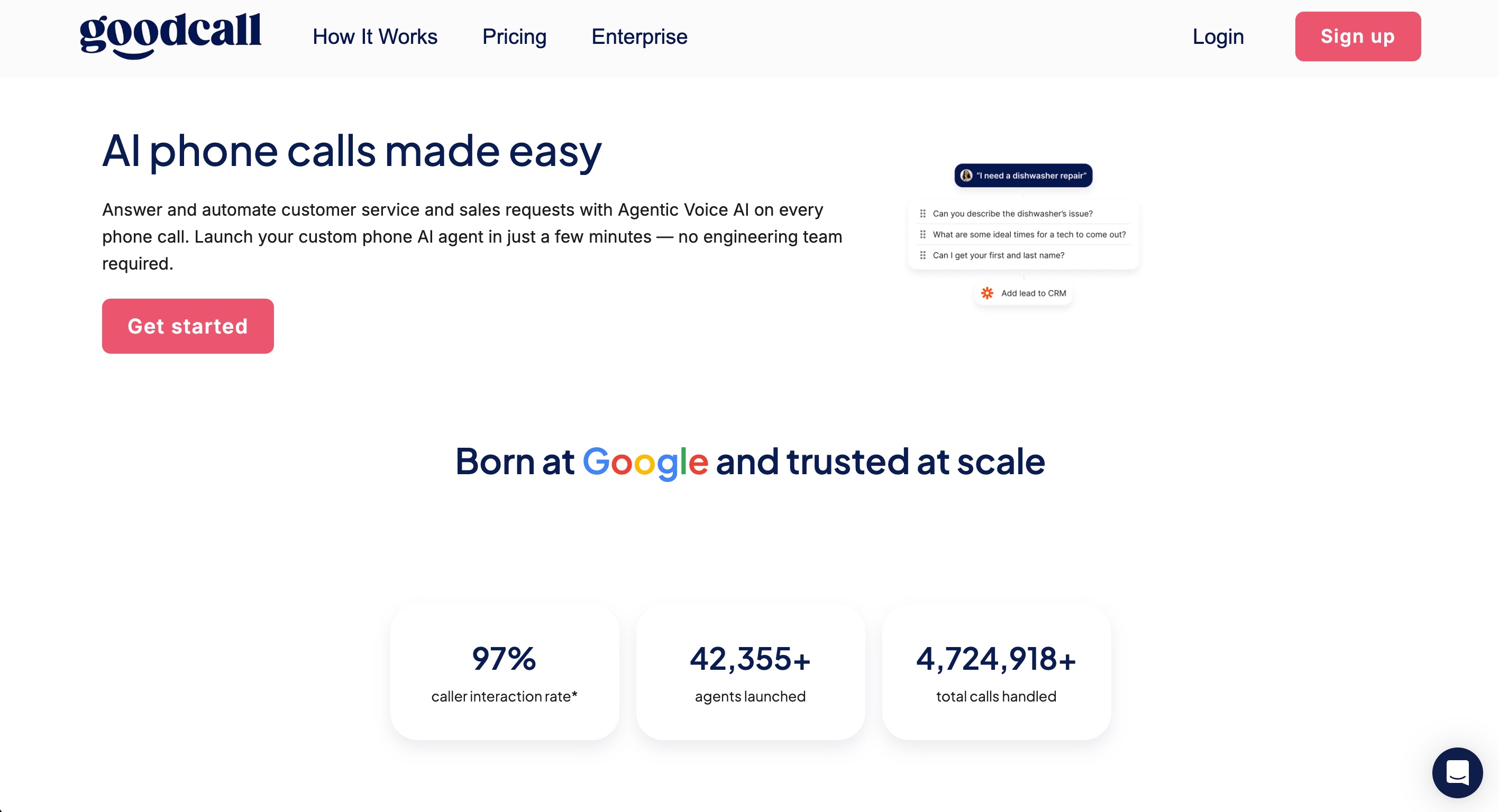The height and width of the screenshot is (812, 1499).
Task: Click the Login link
Action: tap(1218, 36)
